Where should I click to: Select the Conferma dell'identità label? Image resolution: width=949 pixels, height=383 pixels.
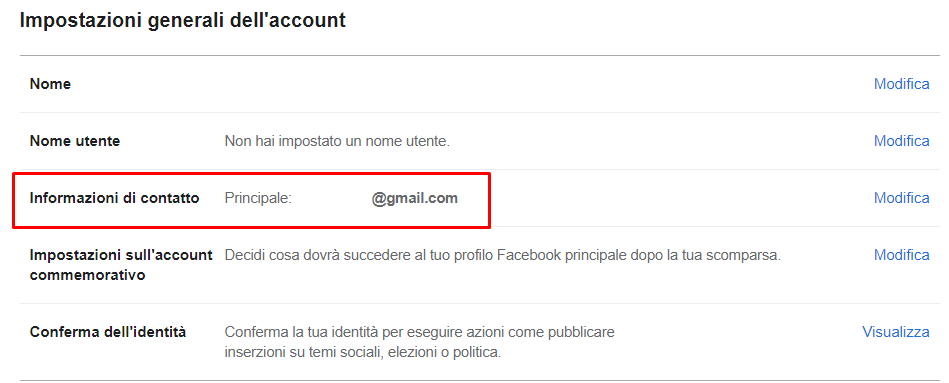point(108,332)
